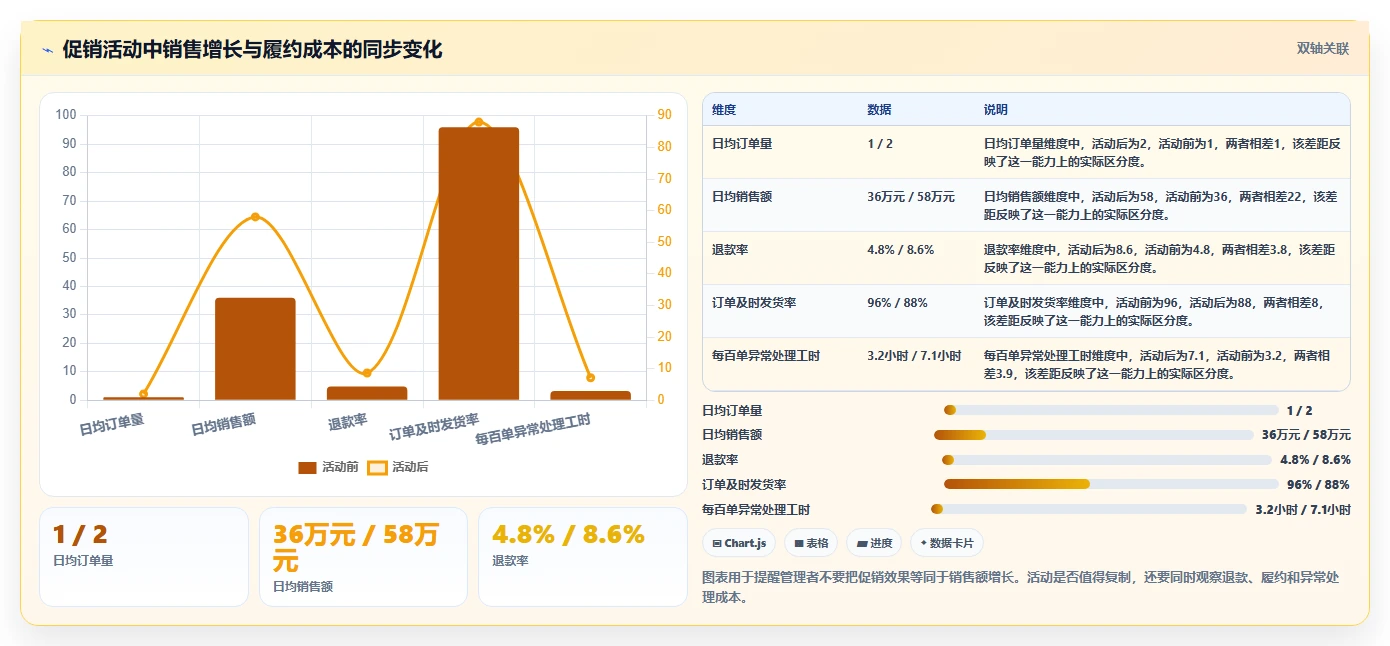Click the line point at the 订单及时发货率 peak
Screen dimensions: 1390x646
479,122
